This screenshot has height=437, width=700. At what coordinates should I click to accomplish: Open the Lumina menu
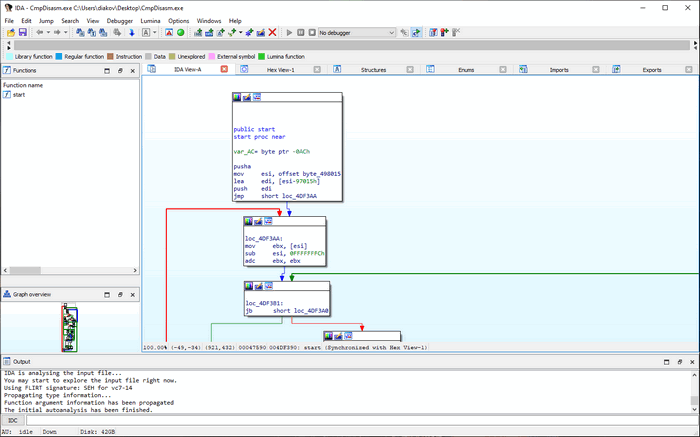(148, 20)
